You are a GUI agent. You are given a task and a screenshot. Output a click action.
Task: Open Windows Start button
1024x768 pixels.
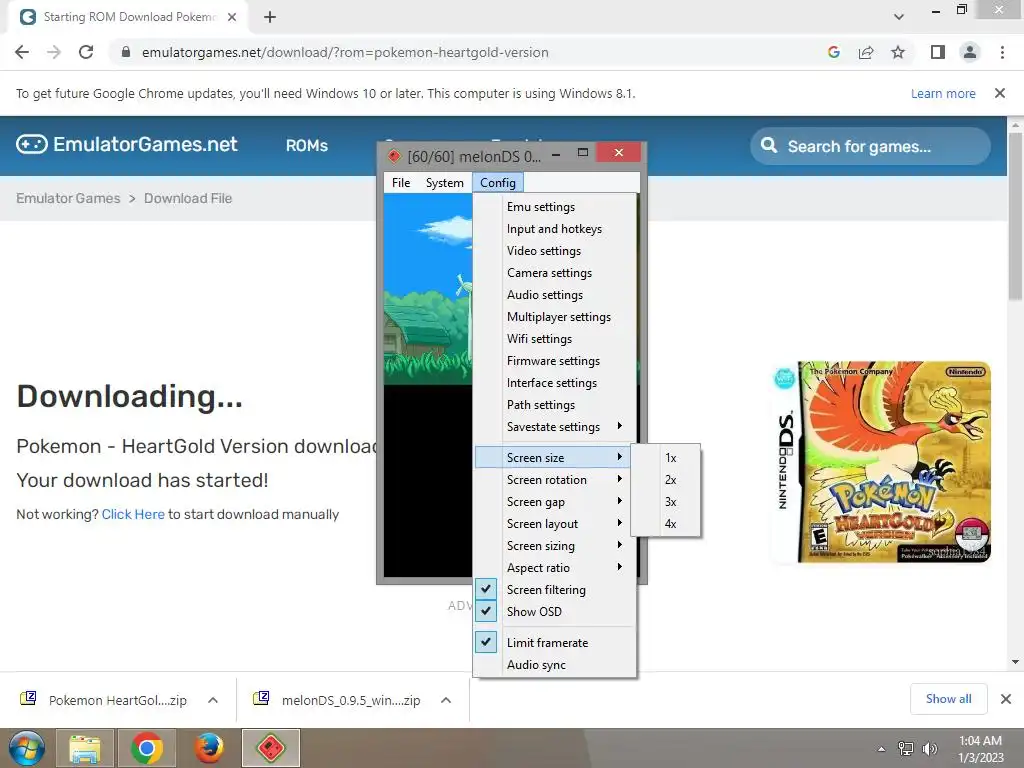tap(26, 748)
